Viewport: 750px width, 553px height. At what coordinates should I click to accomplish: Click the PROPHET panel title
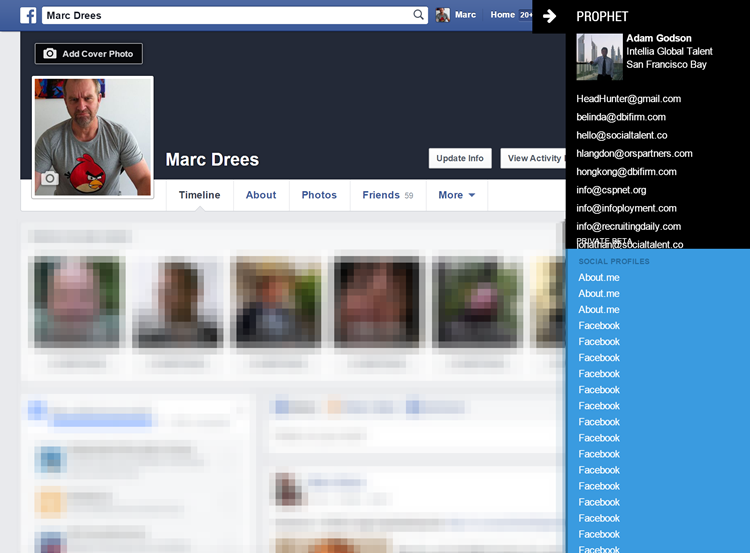coord(602,17)
